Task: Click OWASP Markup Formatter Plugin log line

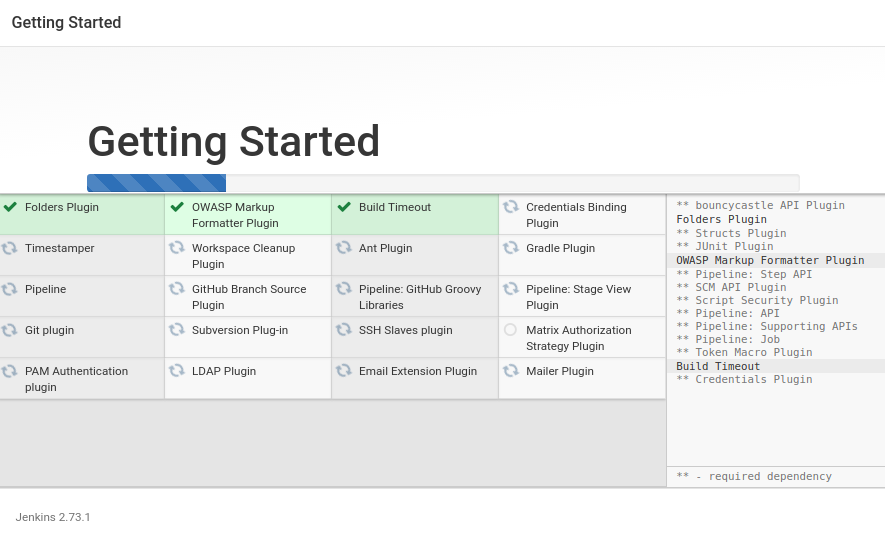Action: 770,260
